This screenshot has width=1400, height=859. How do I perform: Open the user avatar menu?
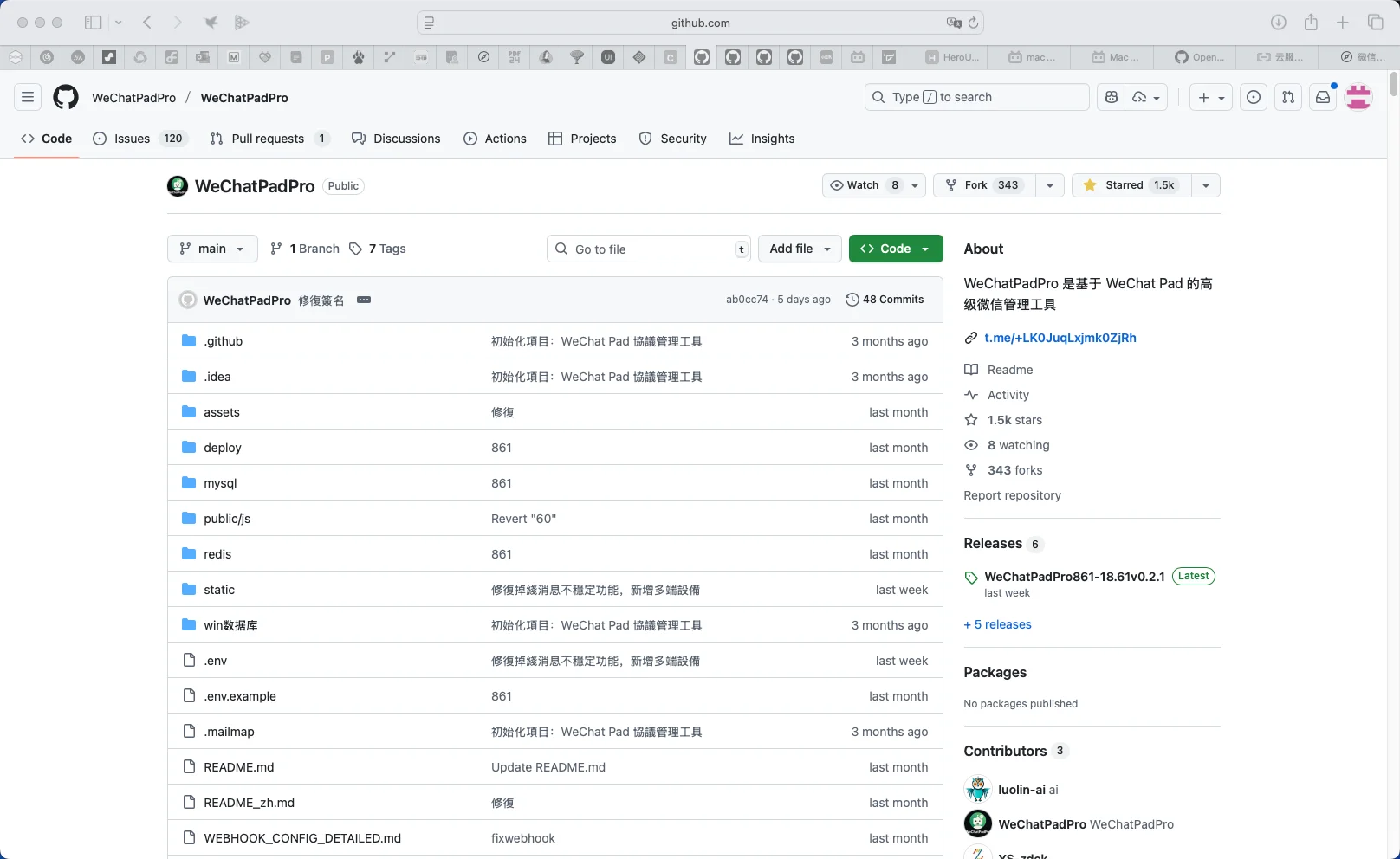[x=1358, y=97]
